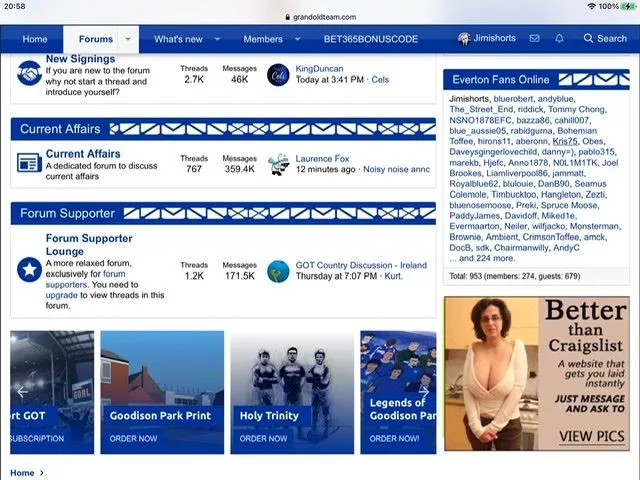Go to the Home nav tab
This screenshot has height=480, width=640.
click(x=35, y=40)
